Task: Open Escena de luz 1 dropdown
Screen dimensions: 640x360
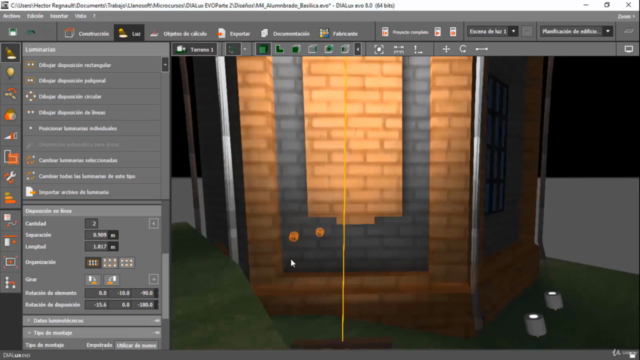Action: point(492,31)
